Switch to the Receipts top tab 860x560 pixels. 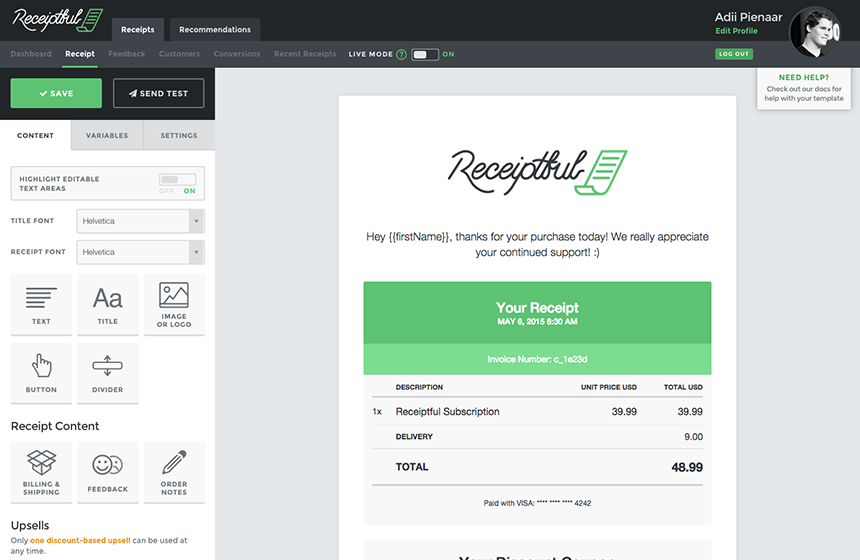[138, 30]
